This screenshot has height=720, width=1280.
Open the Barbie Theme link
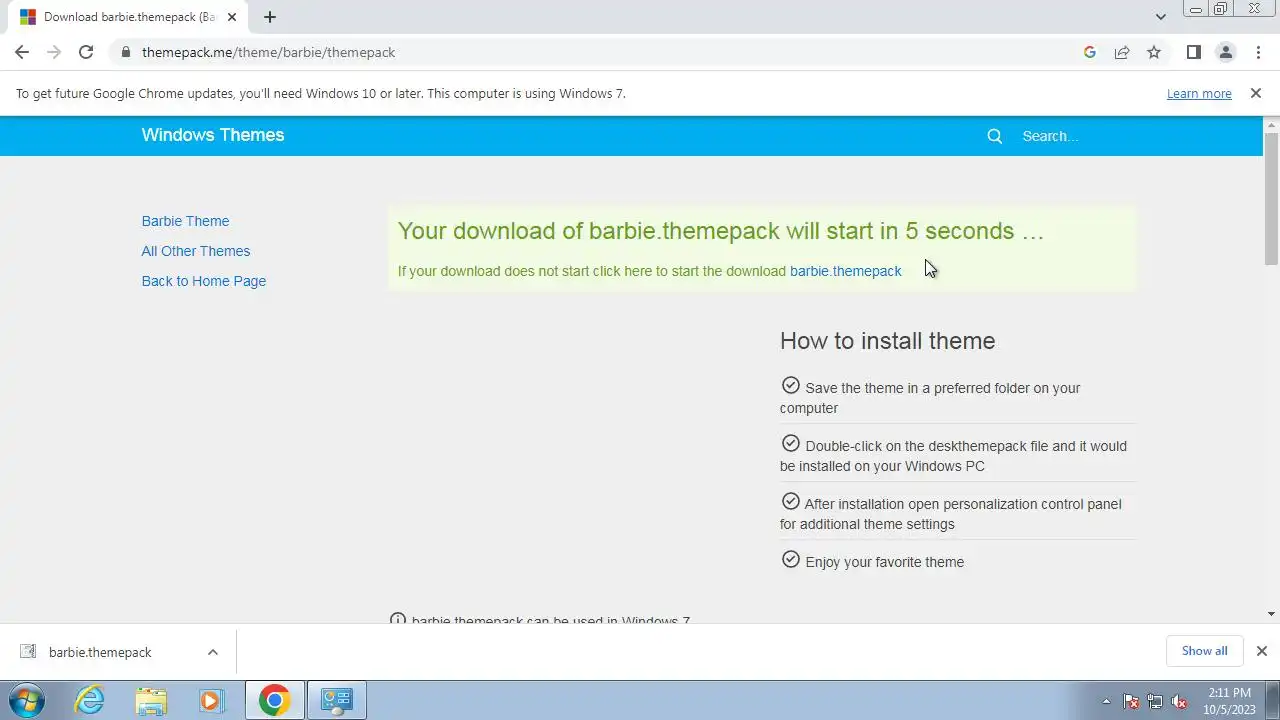185,221
